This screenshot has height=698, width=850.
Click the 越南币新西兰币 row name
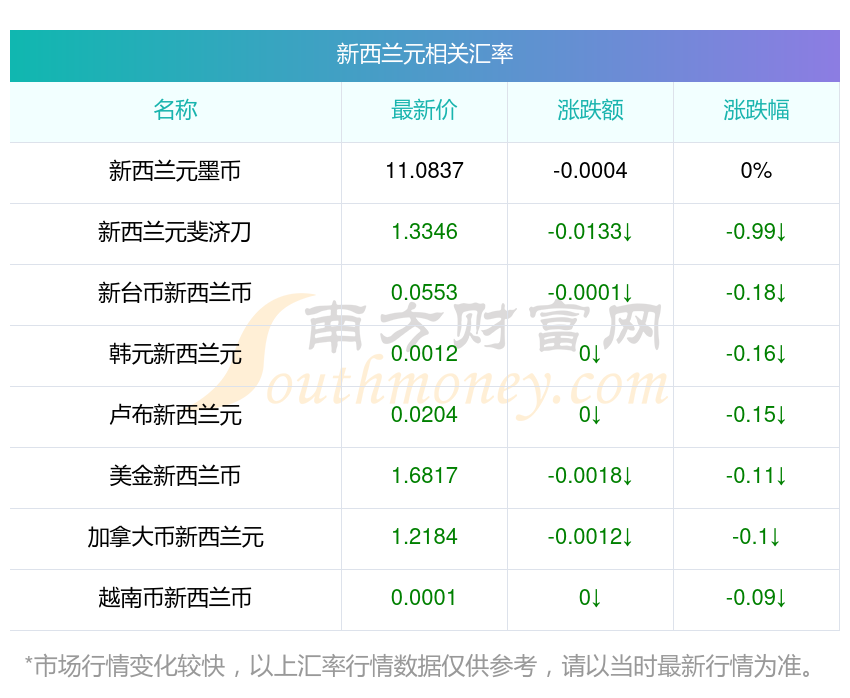[x=175, y=598]
